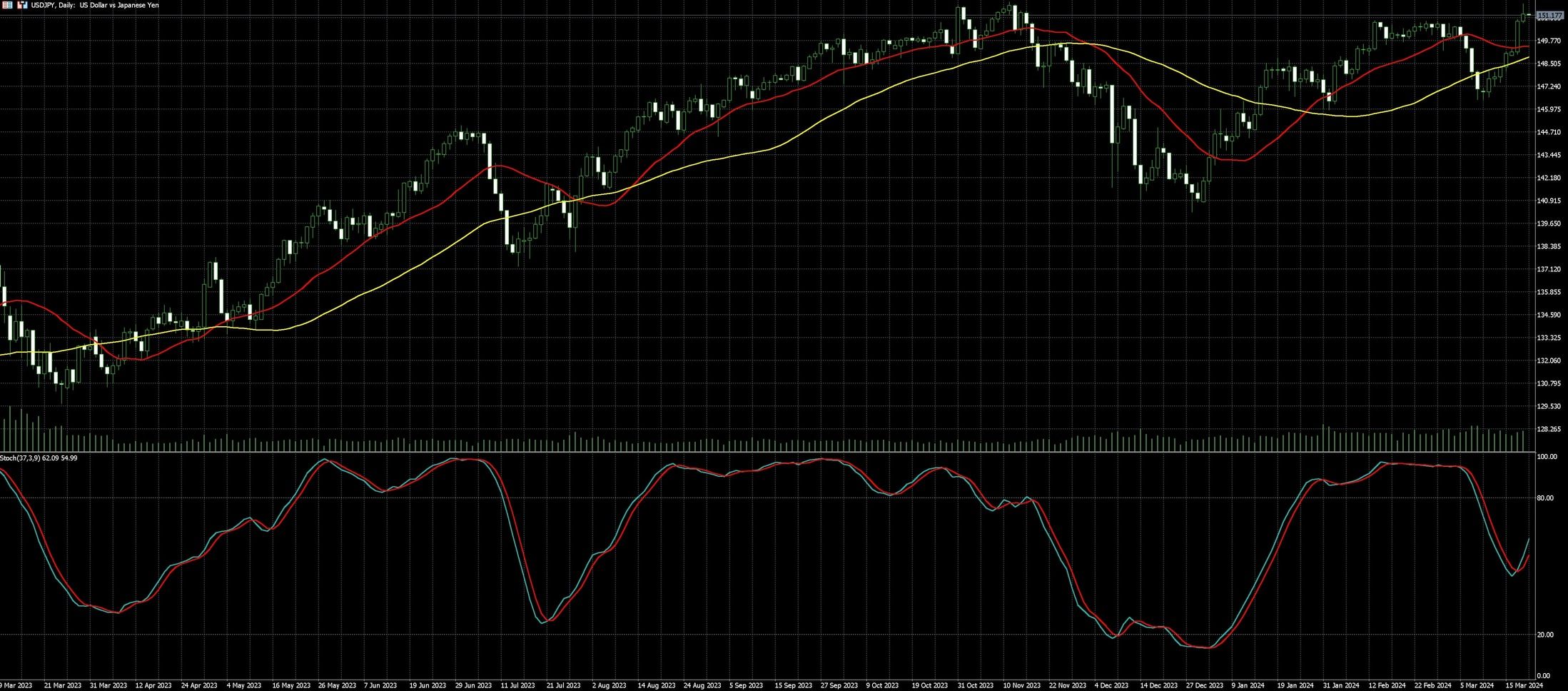The width and height of the screenshot is (1568, 691).
Task: Click the 149.770 price scale label
Action: (1549, 41)
